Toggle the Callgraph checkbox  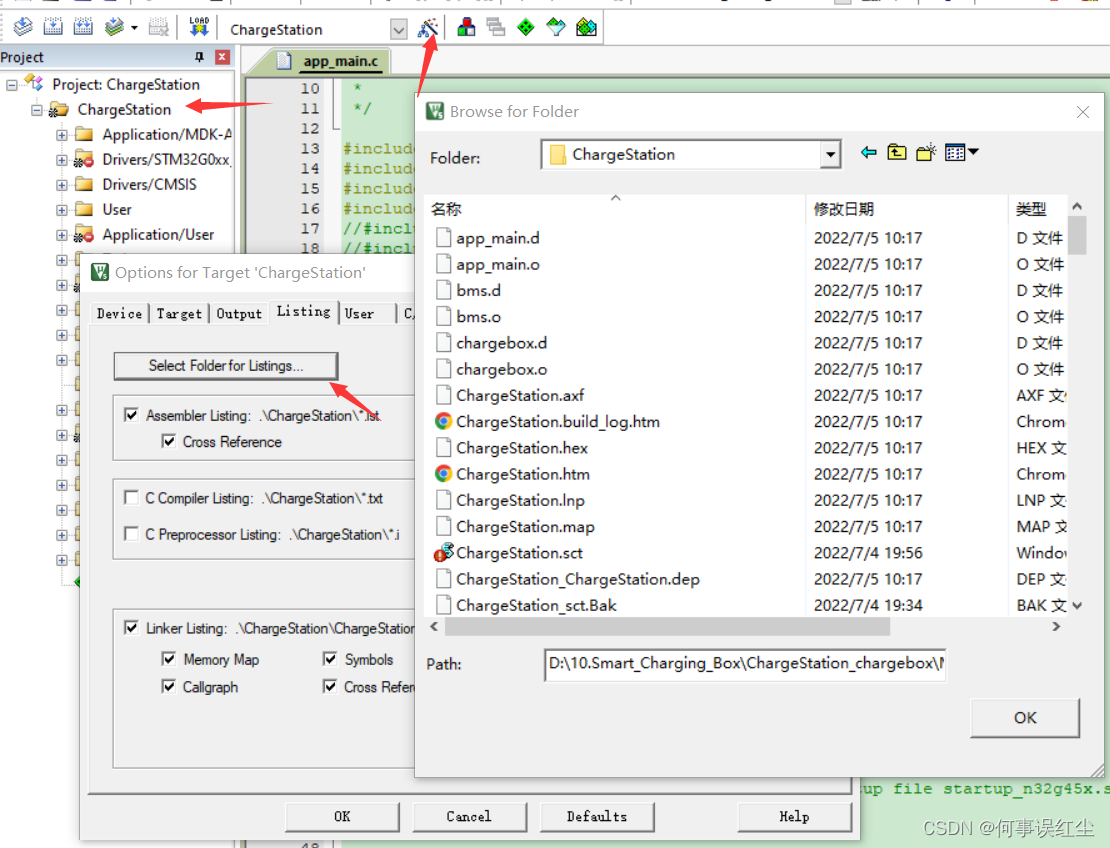point(168,686)
